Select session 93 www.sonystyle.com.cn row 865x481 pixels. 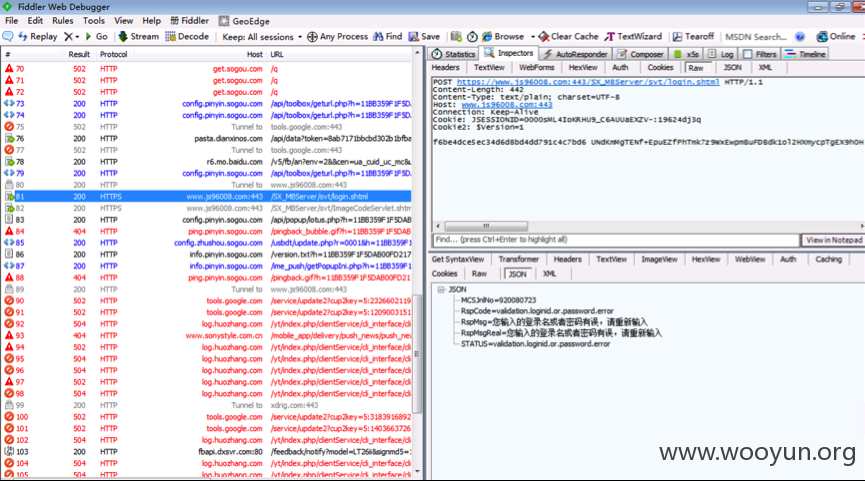click(207, 335)
